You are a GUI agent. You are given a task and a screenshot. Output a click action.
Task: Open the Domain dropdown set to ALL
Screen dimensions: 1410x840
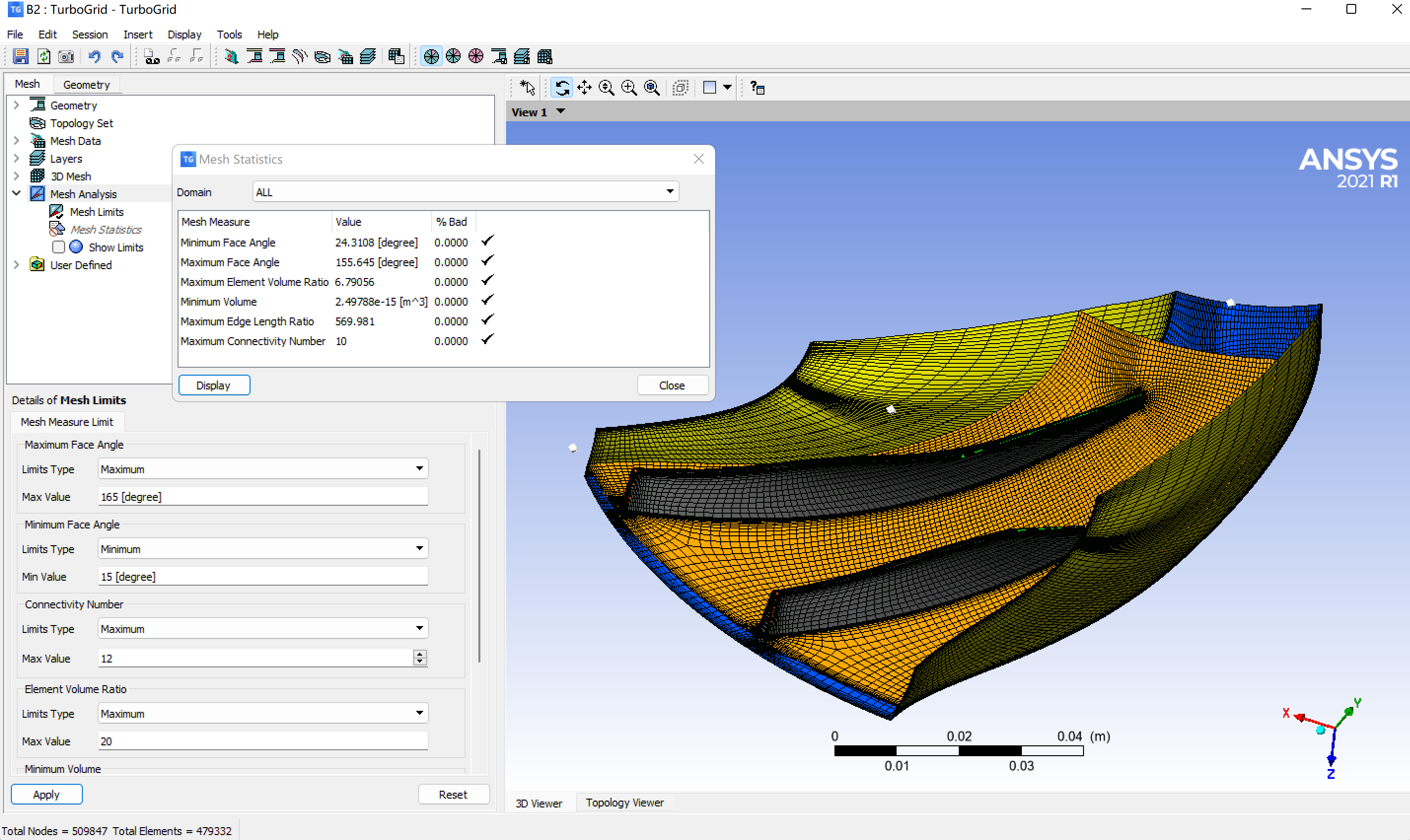click(465, 192)
